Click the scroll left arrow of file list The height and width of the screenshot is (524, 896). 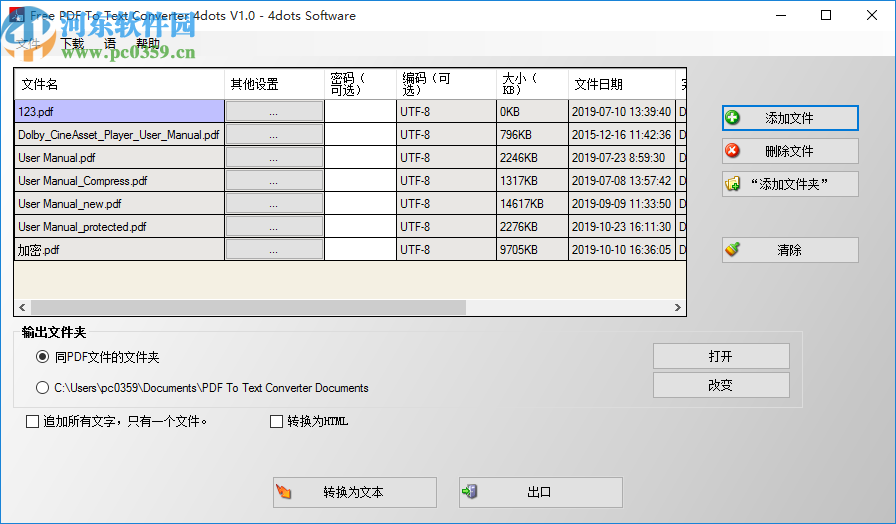point(22,307)
